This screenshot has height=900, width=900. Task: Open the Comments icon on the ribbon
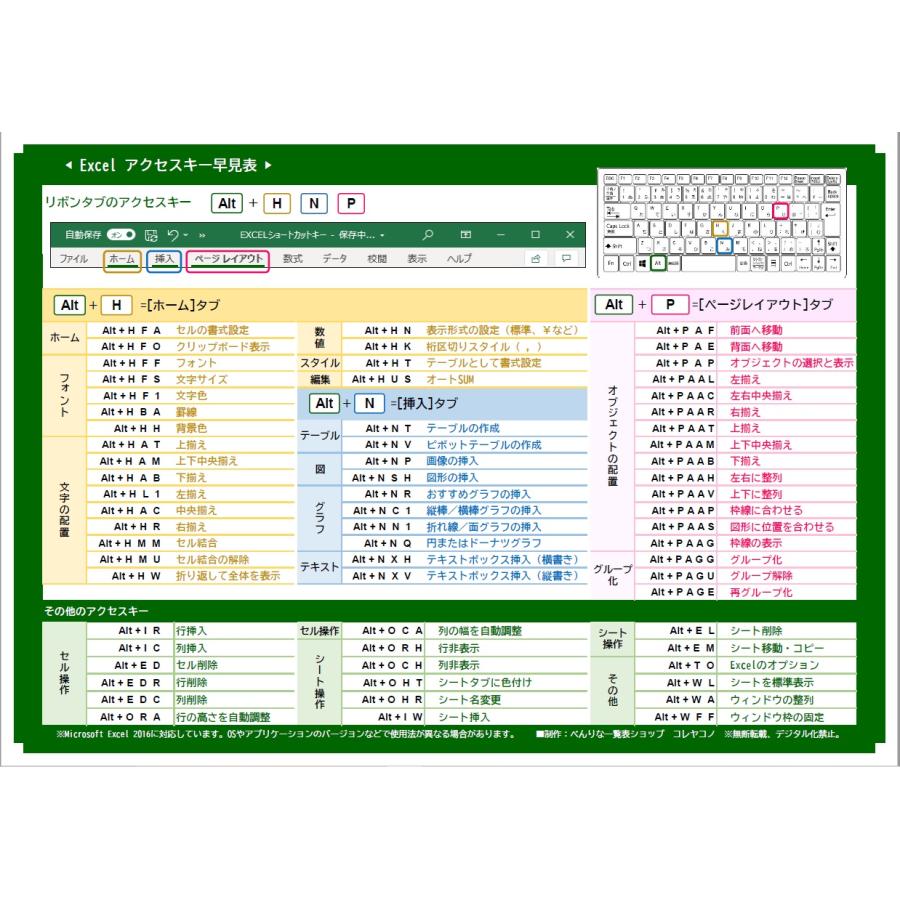(567, 258)
